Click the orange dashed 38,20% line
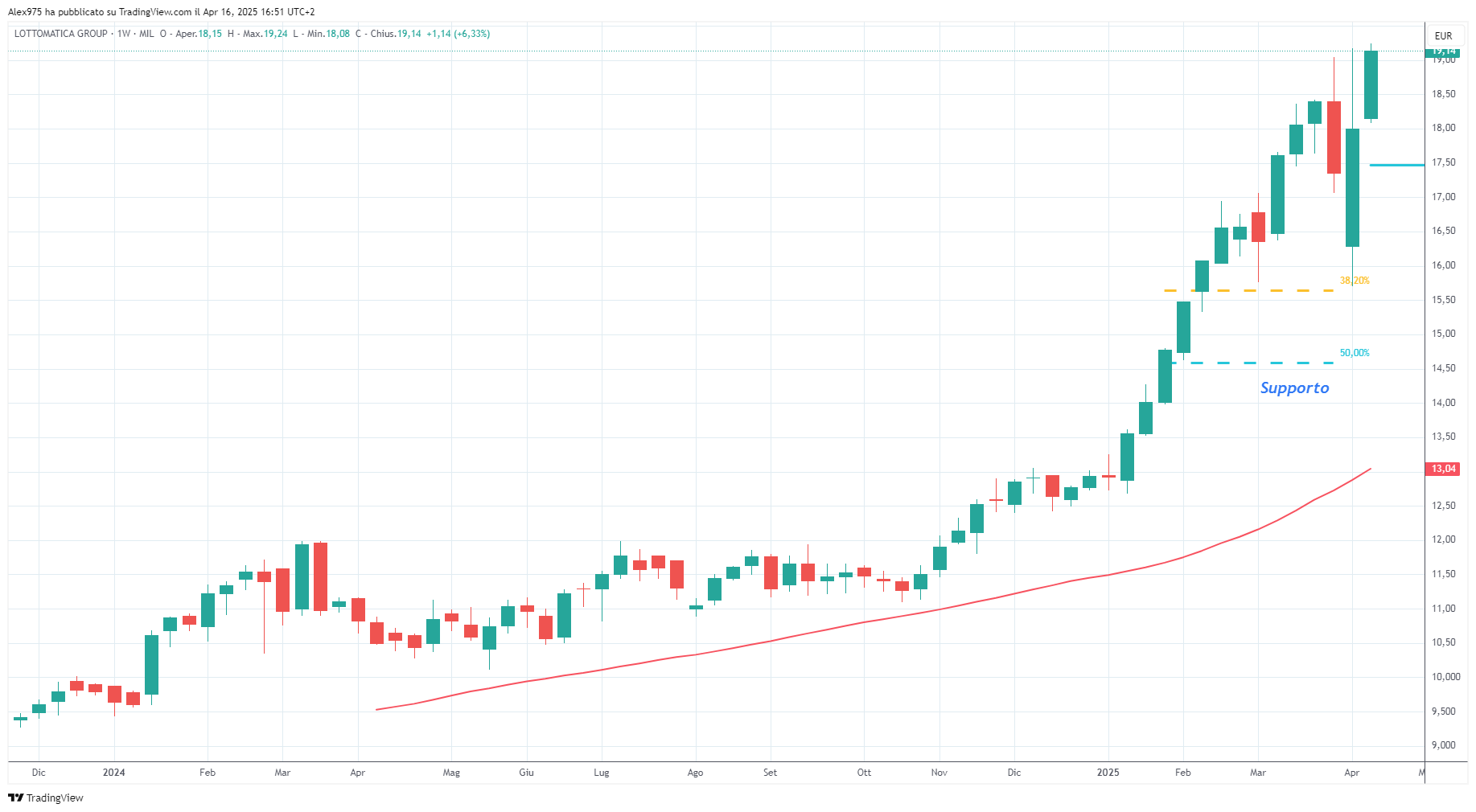 point(1248,290)
